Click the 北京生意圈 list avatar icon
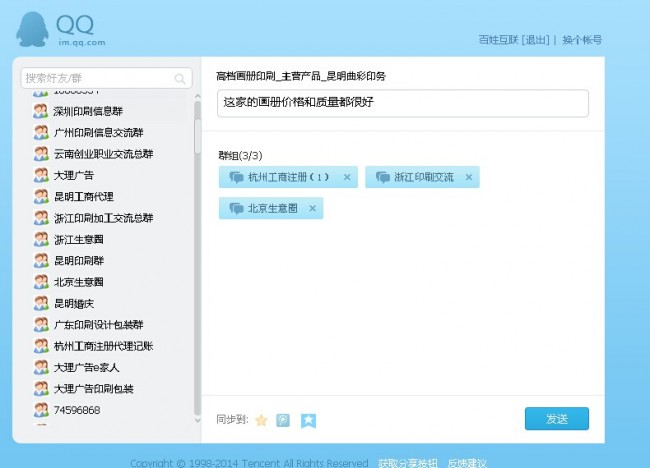The image size is (650, 468). (41, 282)
